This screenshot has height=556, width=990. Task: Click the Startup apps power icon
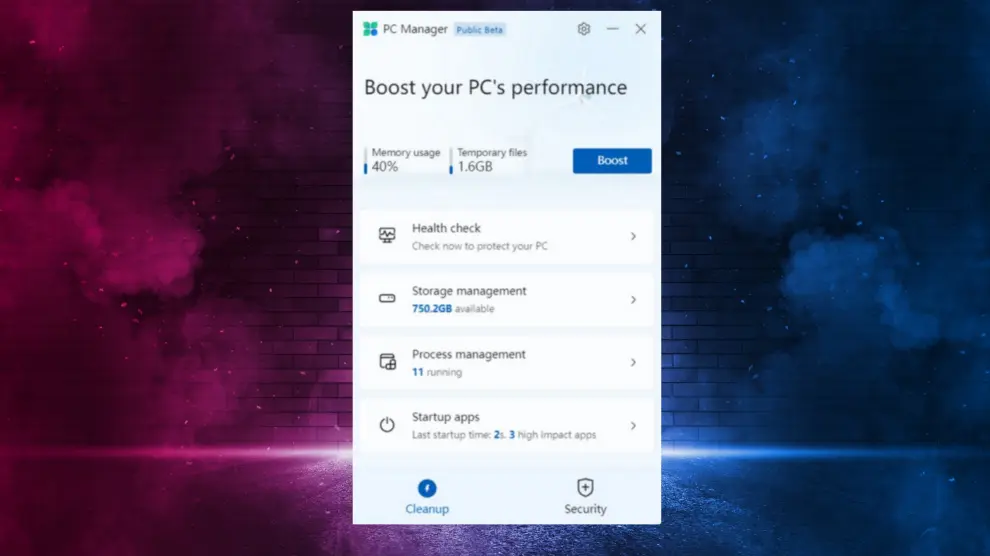(387, 425)
